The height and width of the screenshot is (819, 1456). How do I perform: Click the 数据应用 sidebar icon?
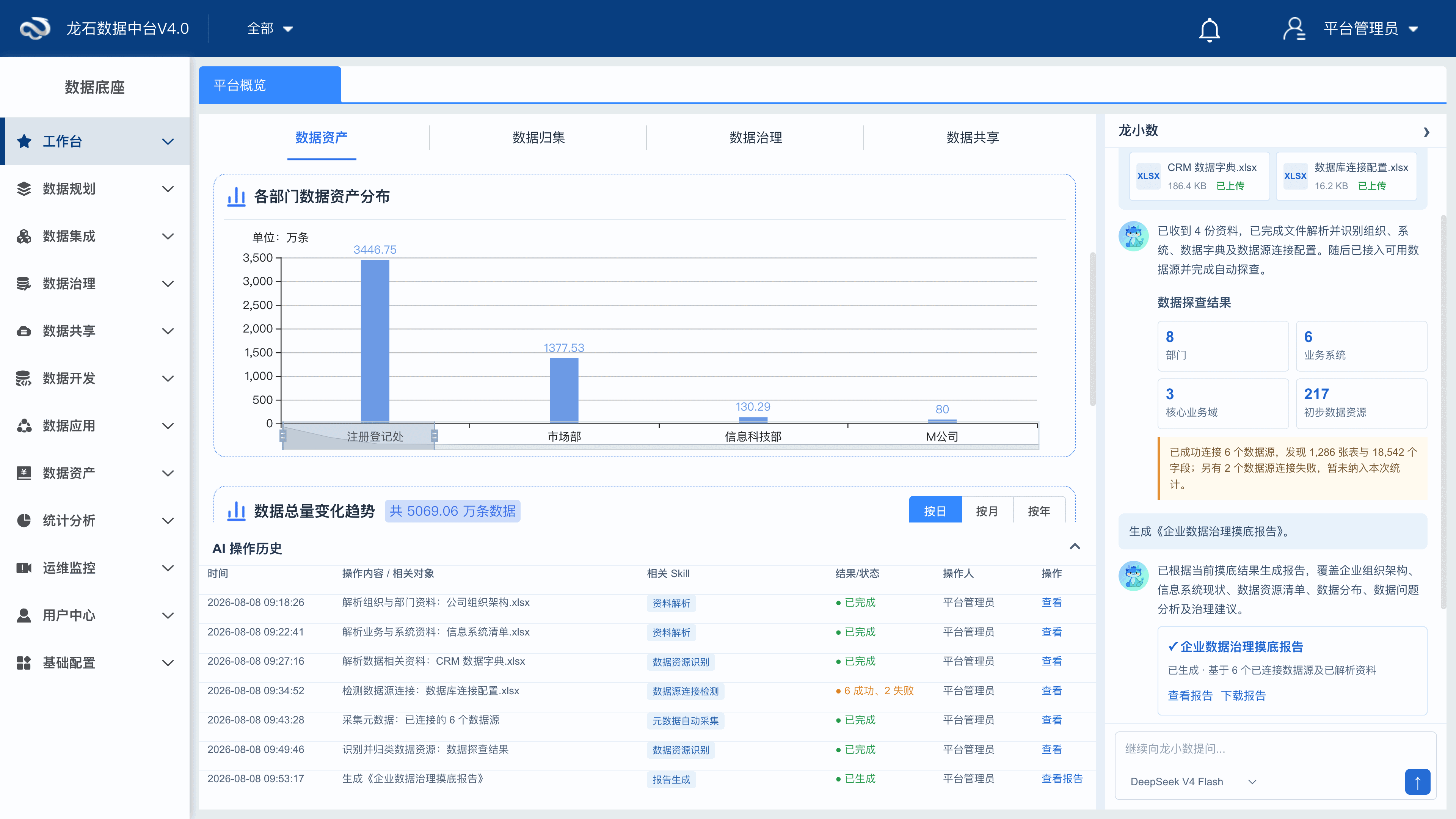[x=24, y=425]
